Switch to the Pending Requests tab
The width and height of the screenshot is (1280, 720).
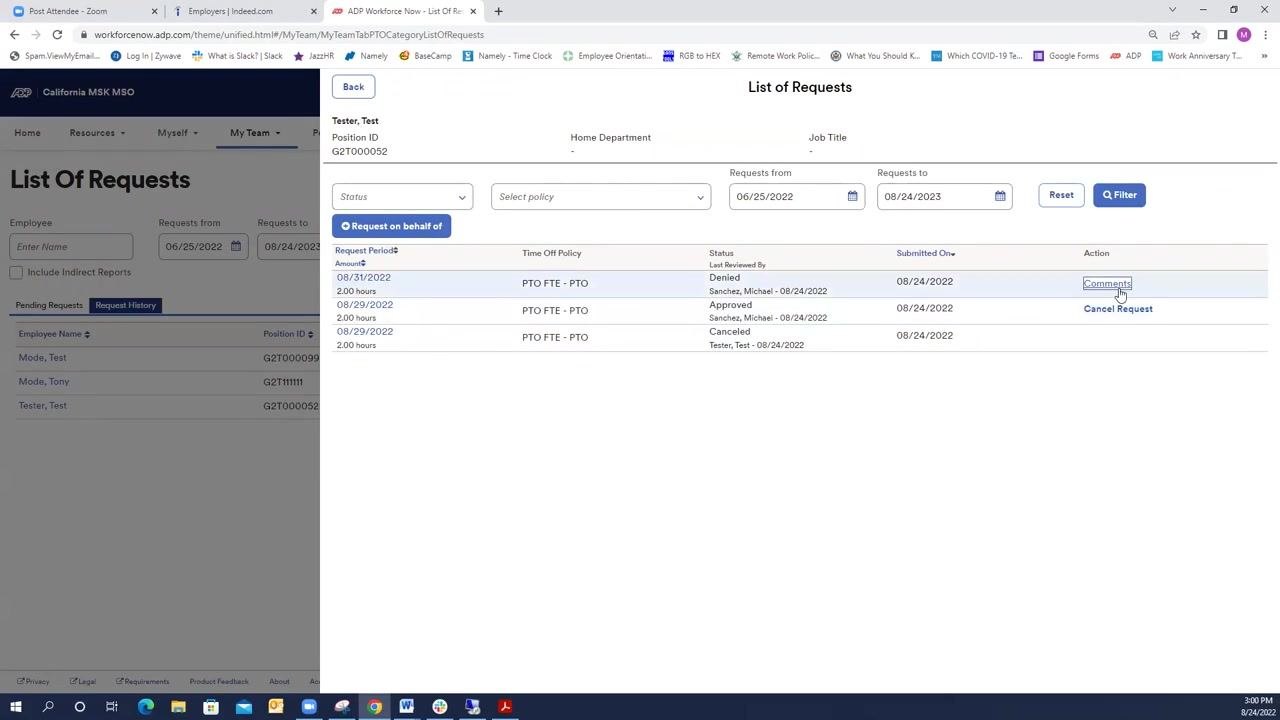click(49, 305)
